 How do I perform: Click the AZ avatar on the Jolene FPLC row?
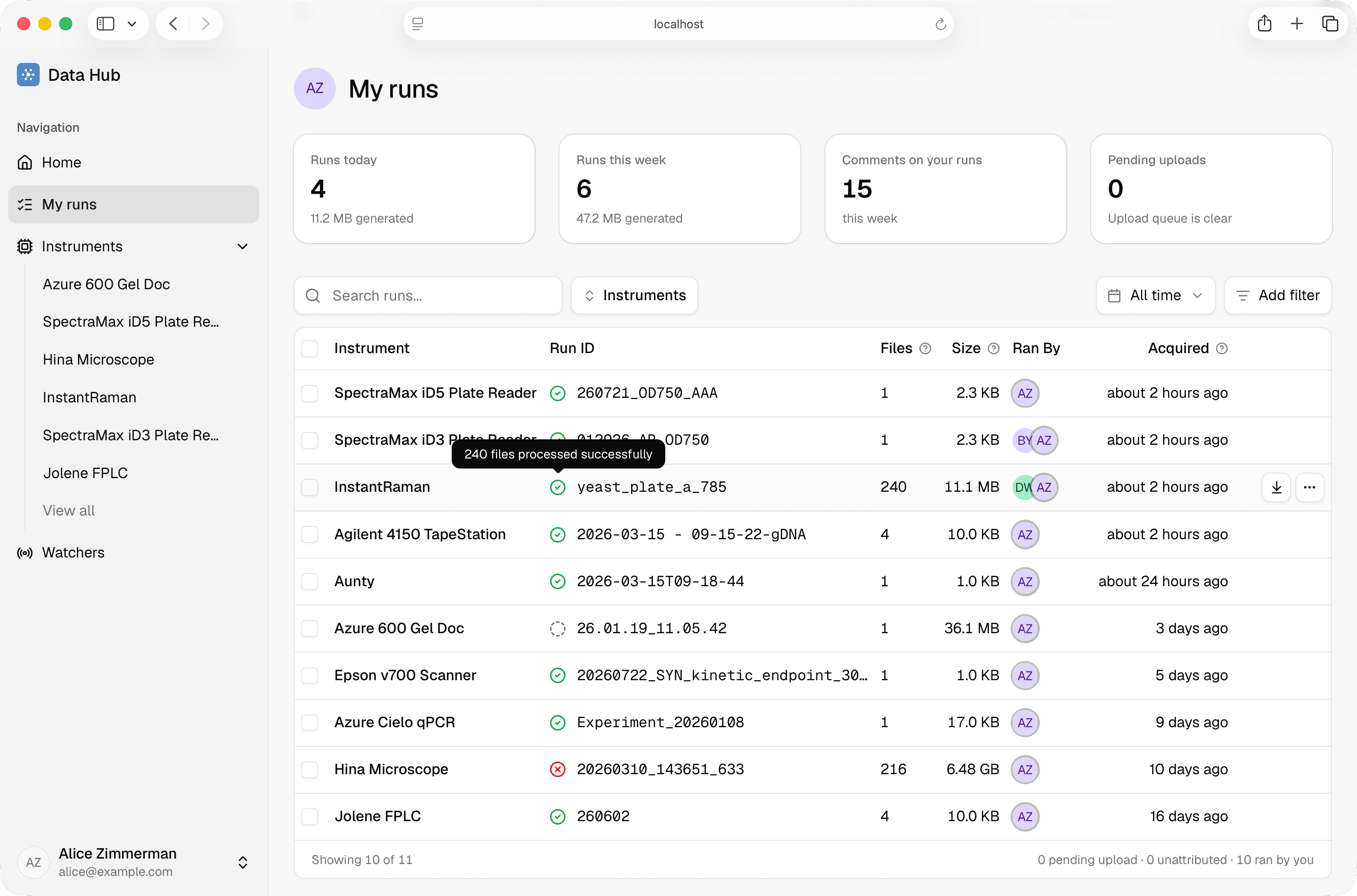click(1025, 817)
